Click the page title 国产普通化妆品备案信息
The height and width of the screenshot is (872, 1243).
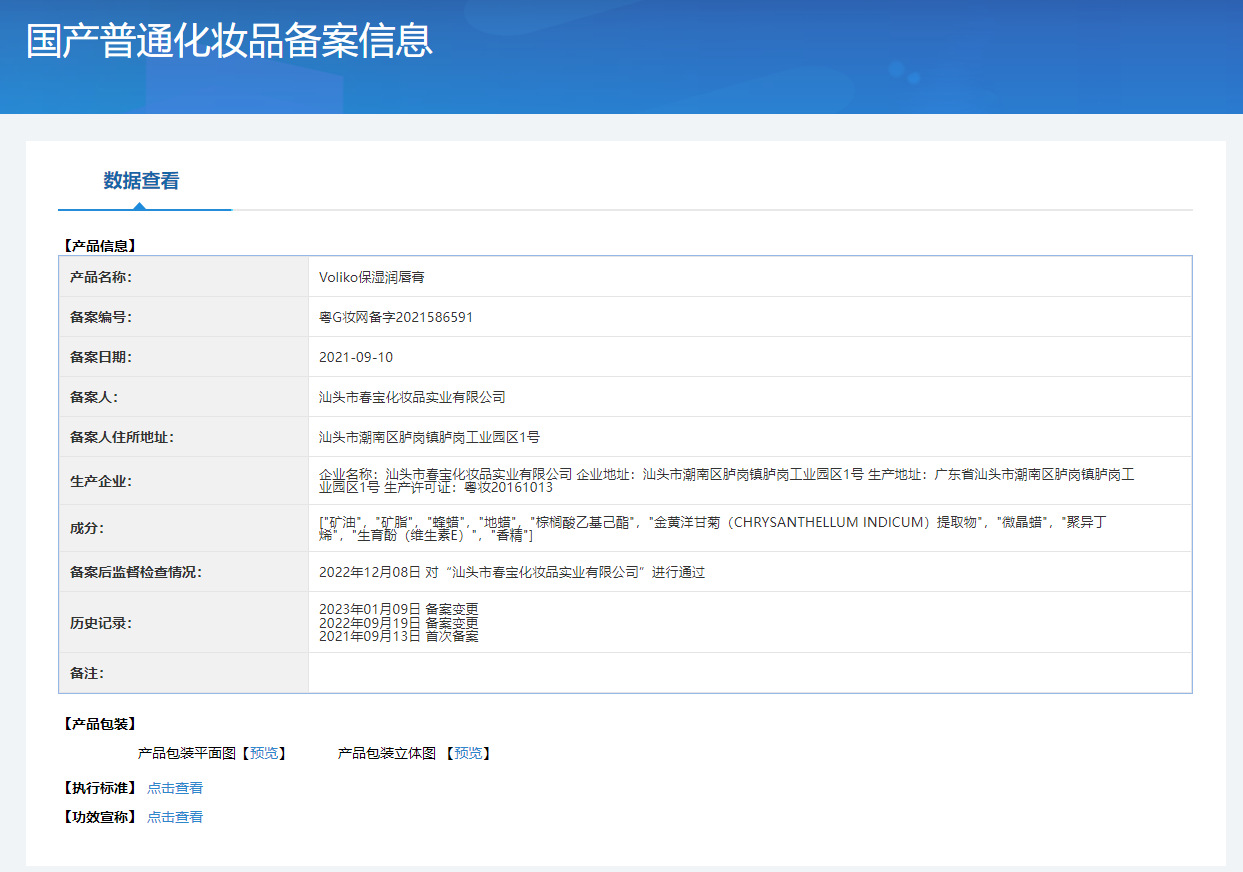coord(229,42)
